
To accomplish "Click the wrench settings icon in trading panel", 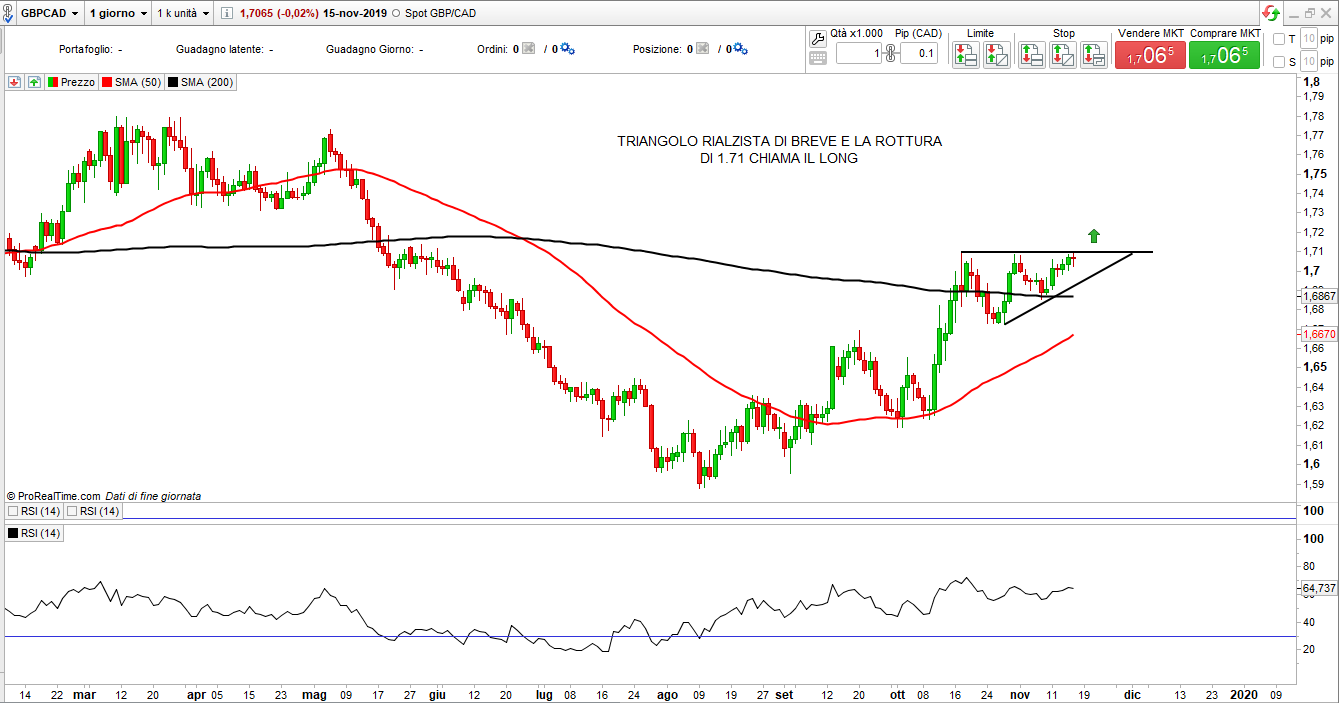I will (817, 39).
